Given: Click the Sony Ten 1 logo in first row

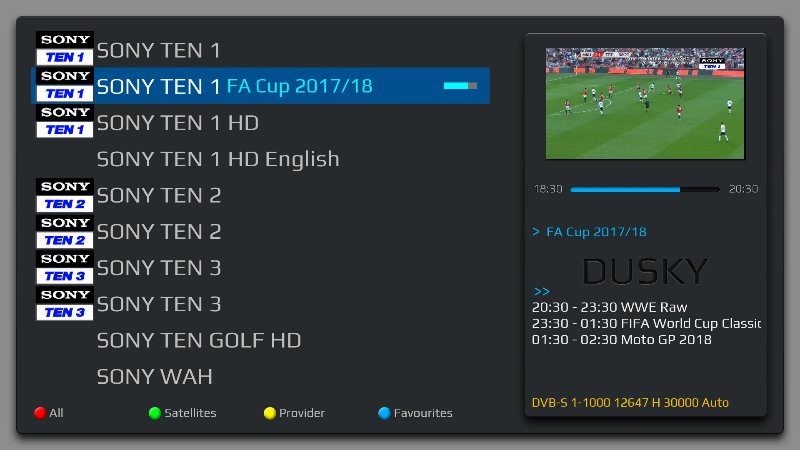Looking at the screenshot, I should click(x=65, y=48).
